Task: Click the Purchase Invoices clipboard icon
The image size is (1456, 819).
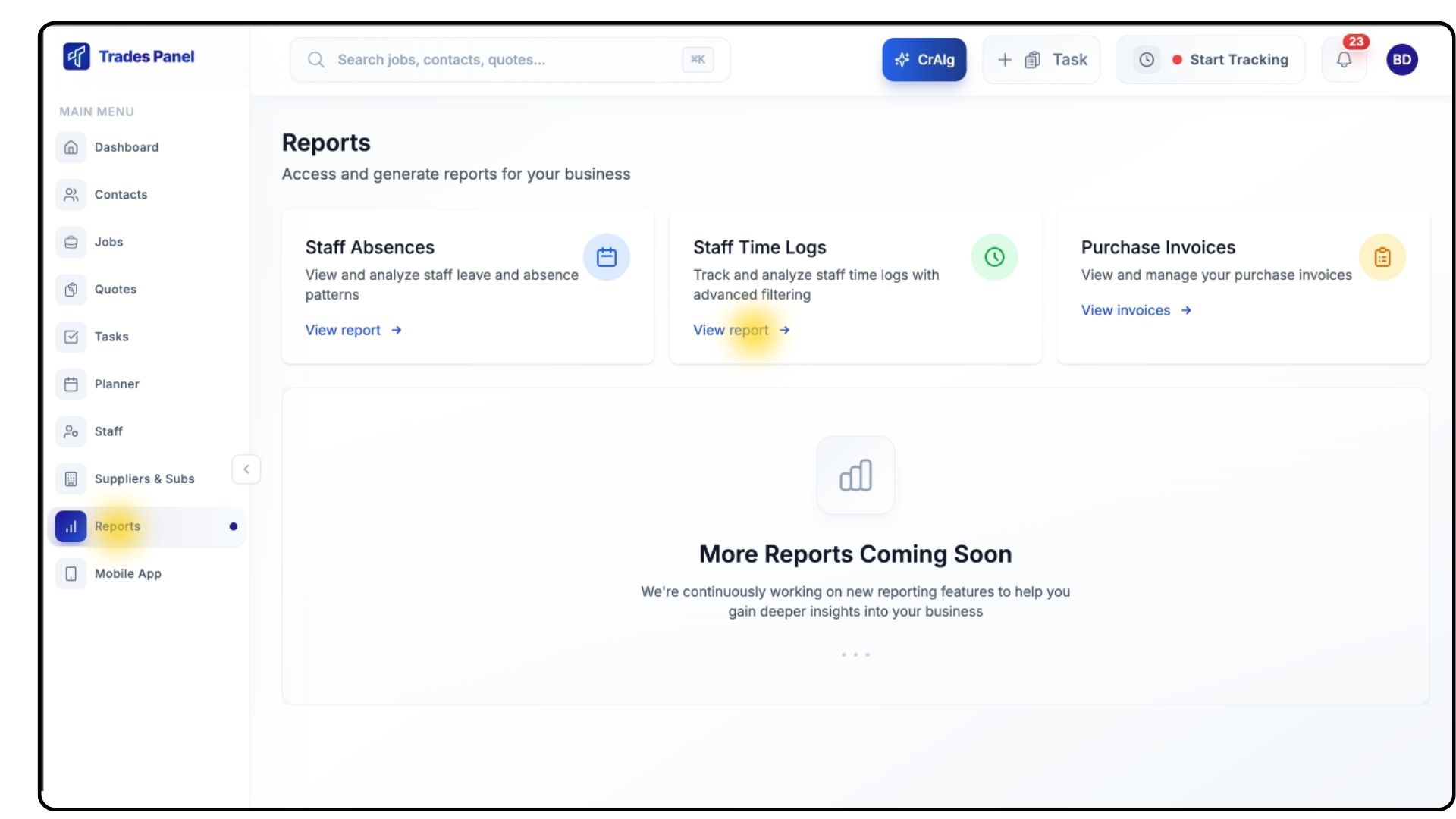Action: 1382,257
